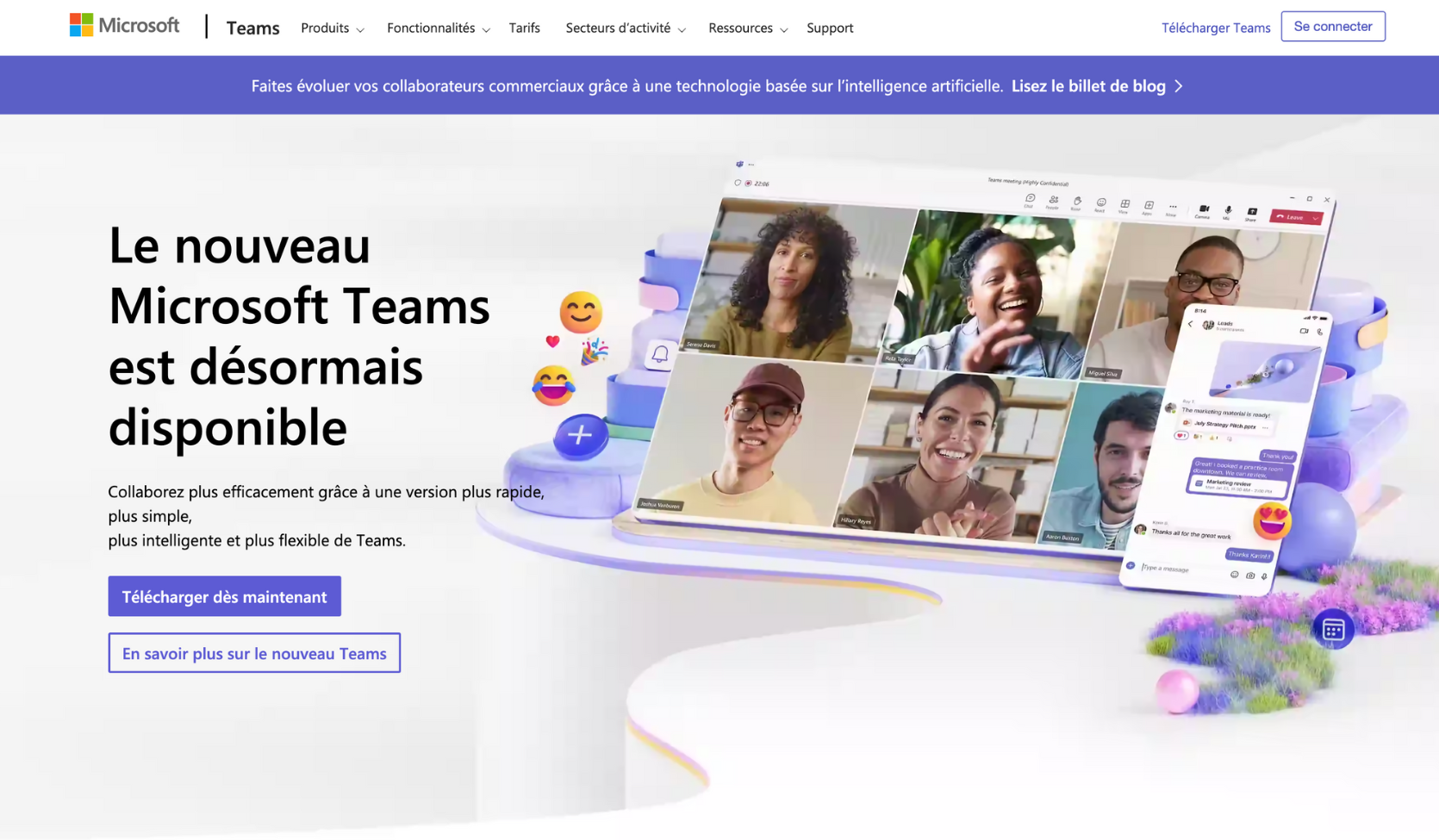The image size is (1439, 840).
Task: Open the Lisez le billet de blog link
Action: [1097, 86]
